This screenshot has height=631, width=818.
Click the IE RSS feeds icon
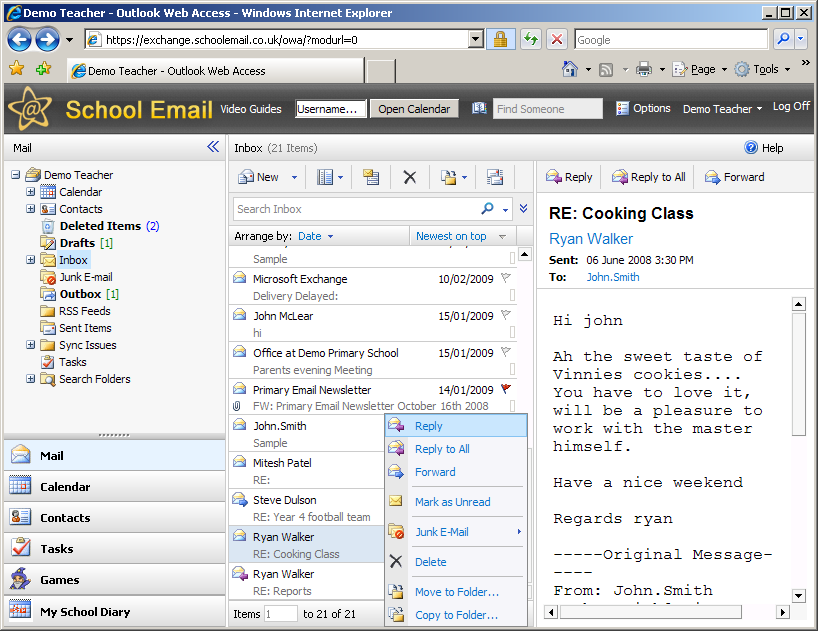click(606, 69)
